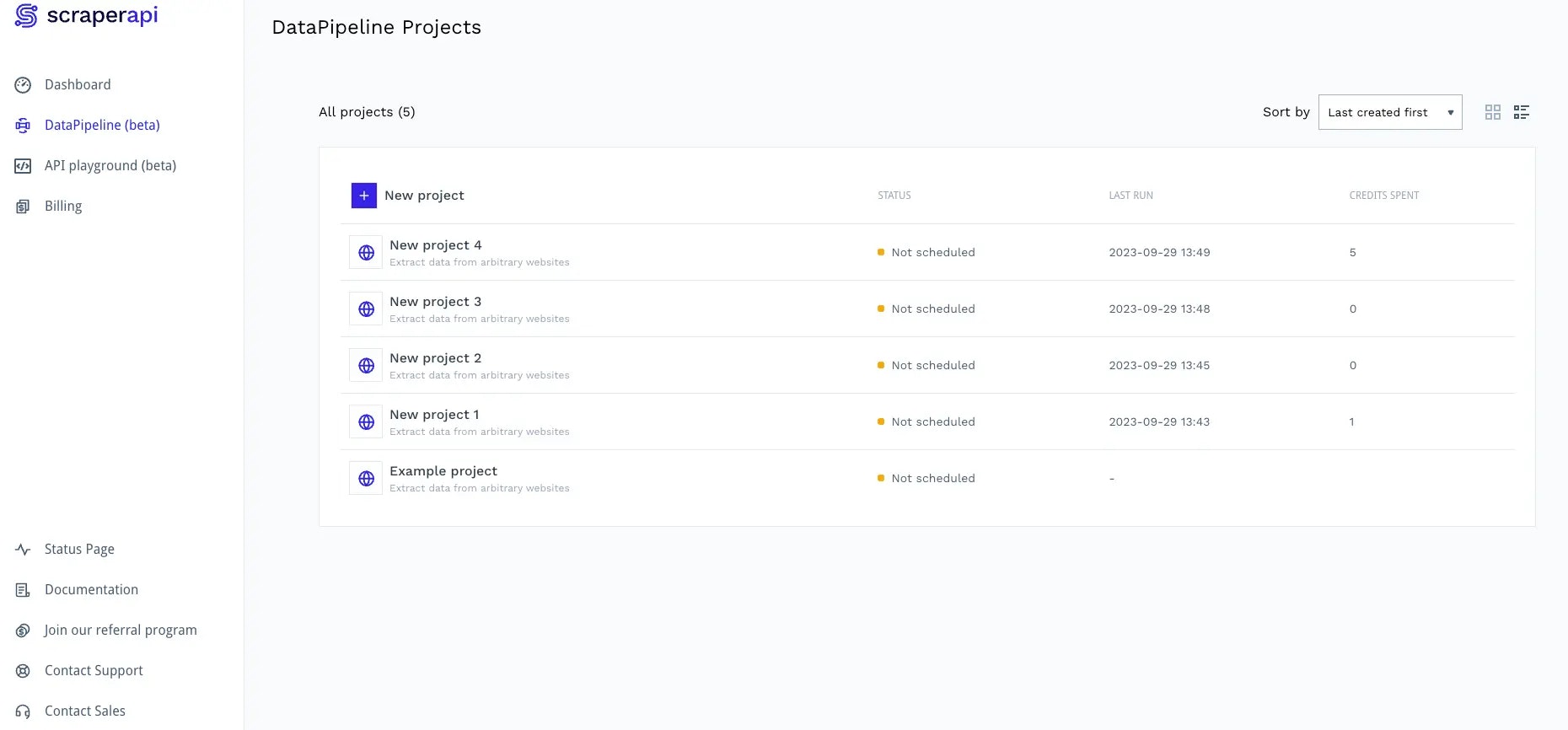Open the Documentation link

pyautogui.click(x=91, y=589)
